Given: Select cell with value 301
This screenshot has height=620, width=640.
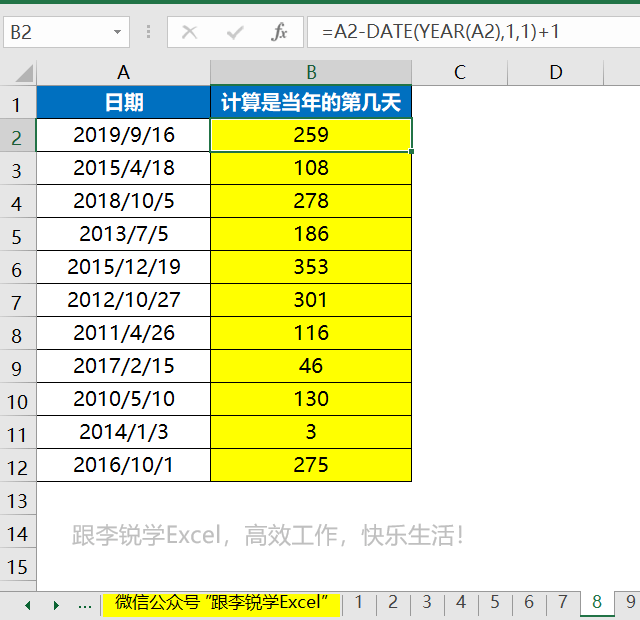Looking at the screenshot, I should [311, 300].
